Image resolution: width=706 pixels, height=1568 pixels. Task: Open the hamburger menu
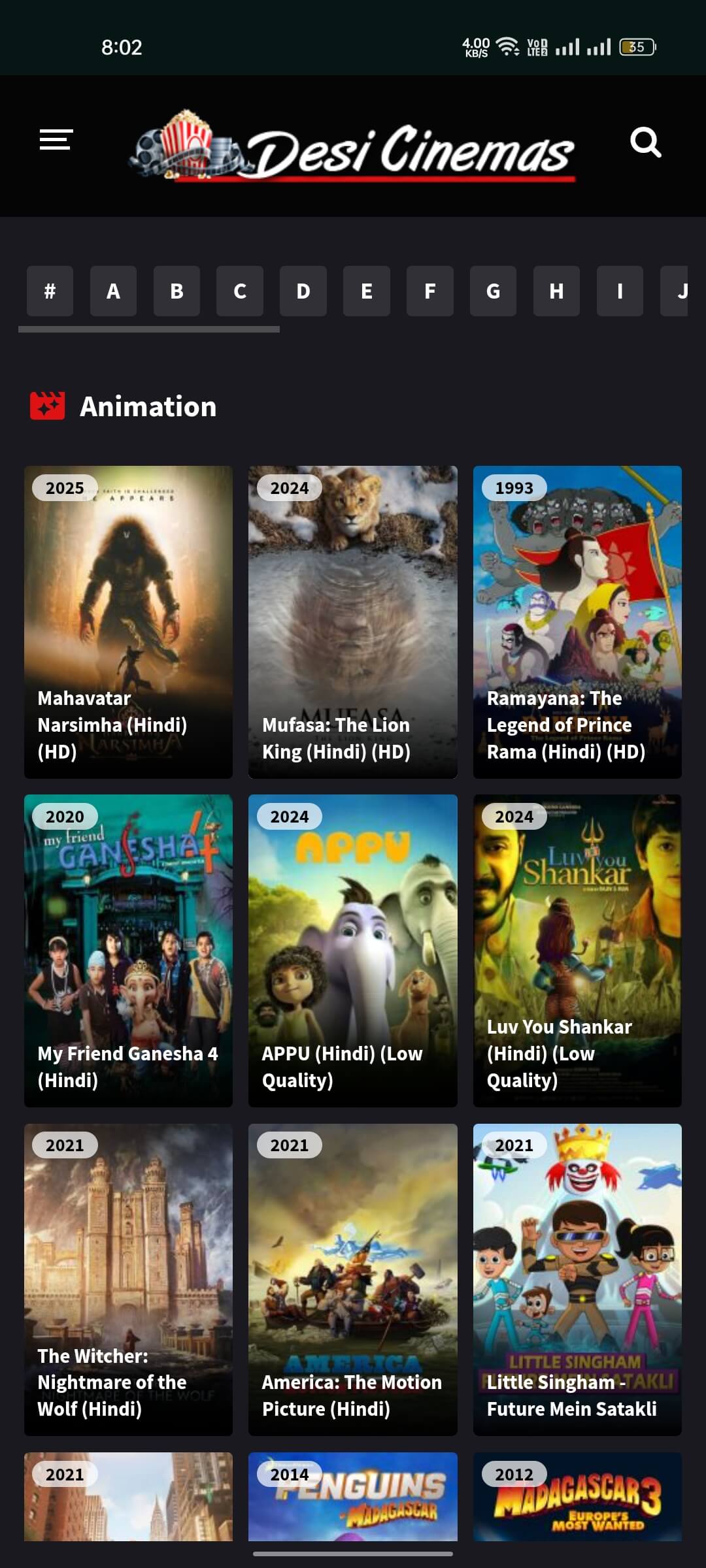coord(56,140)
